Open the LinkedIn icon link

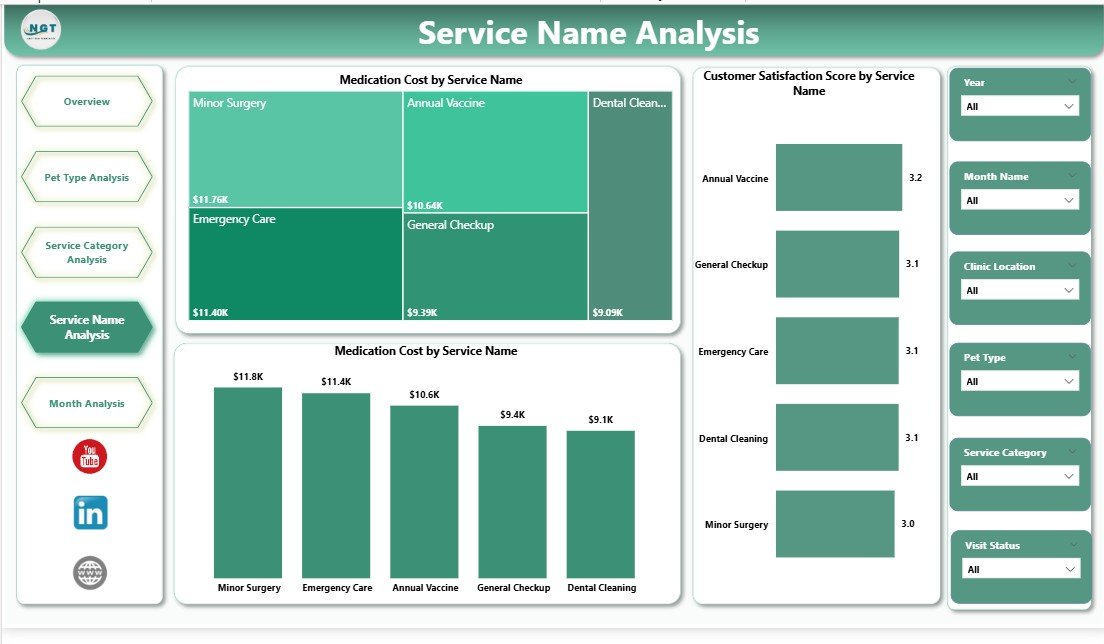90,513
